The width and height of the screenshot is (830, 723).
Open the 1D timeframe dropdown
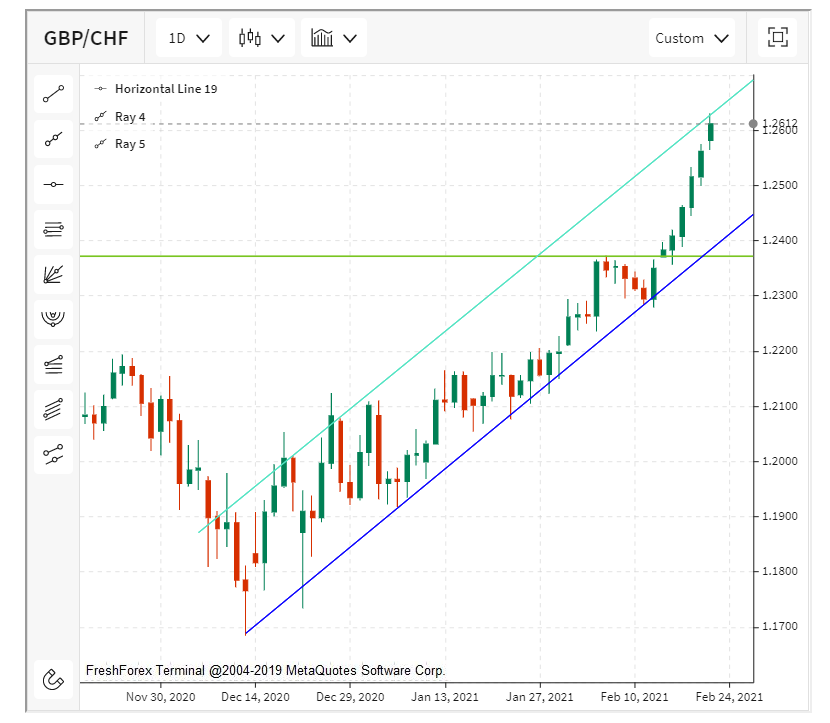coord(189,38)
